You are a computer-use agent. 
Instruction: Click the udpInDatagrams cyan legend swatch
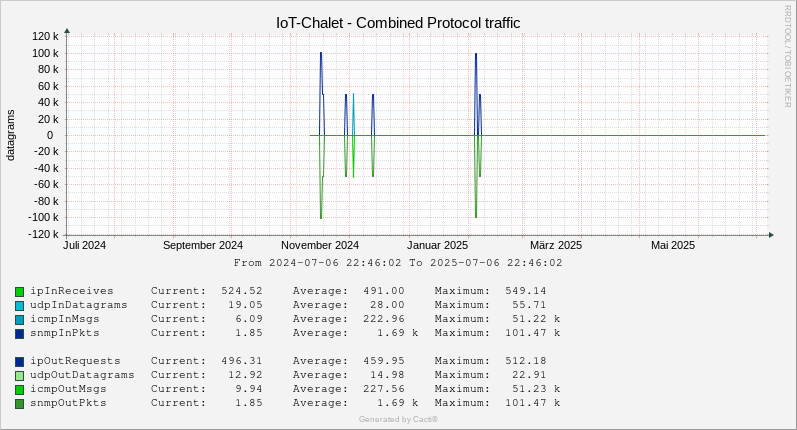point(19,306)
